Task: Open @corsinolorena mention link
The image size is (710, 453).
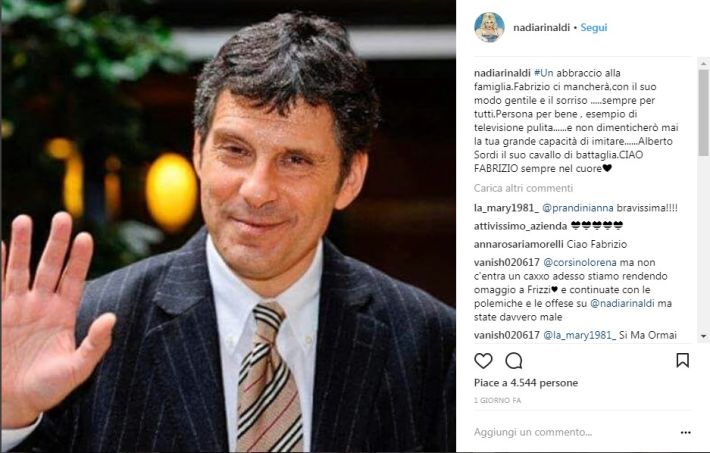Action: (x=580, y=262)
